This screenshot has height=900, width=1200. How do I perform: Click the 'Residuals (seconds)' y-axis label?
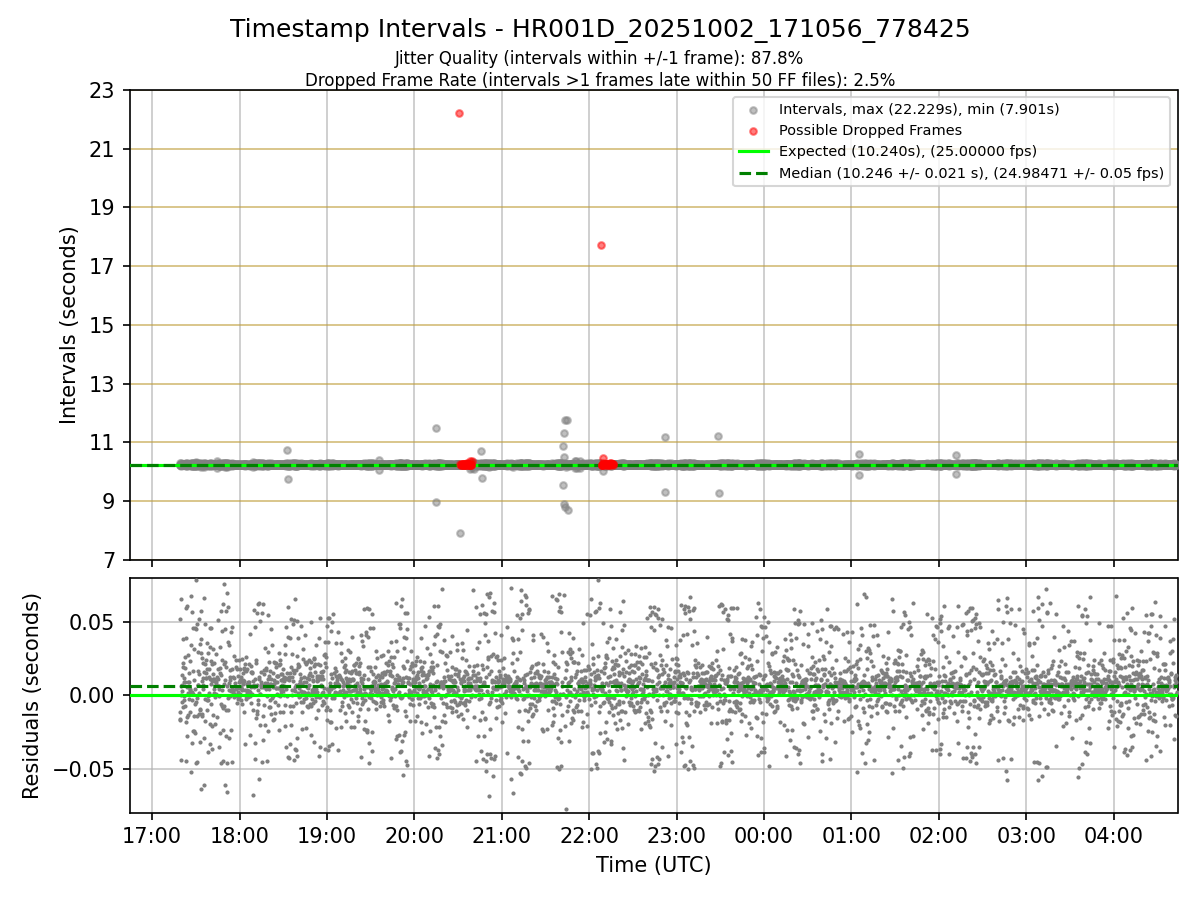[x=32, y=696]
